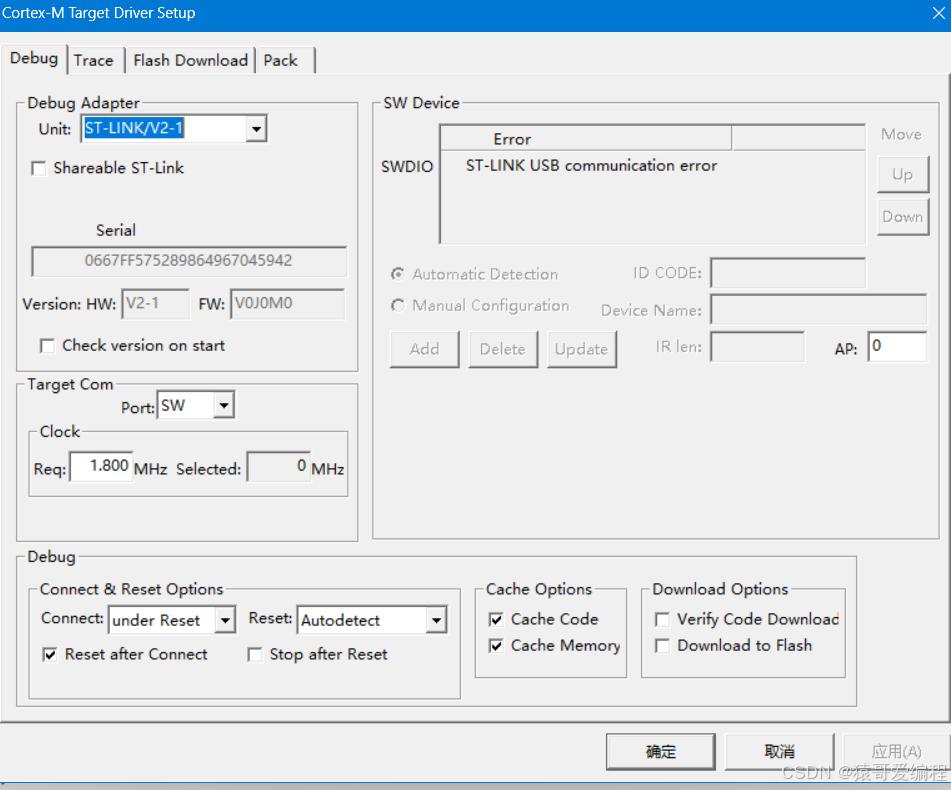Uncheck Cache Code option
Viewport: 951px width, 790px height.
[x=496, y=620]
